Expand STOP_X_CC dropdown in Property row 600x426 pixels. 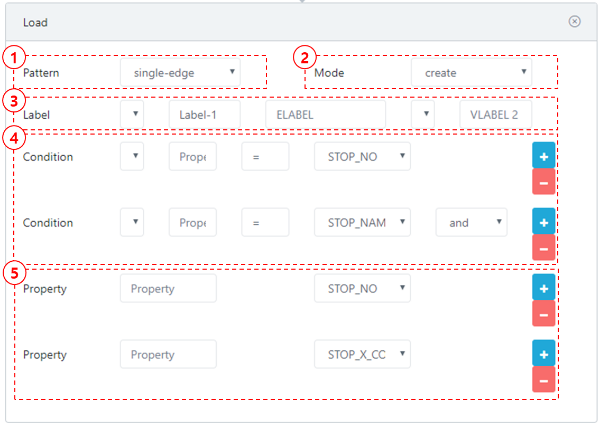coord(361,355)
